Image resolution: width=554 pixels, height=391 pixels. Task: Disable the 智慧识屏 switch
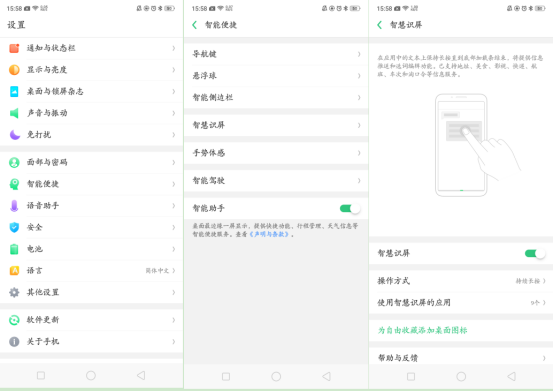click(x=535, y=253)
